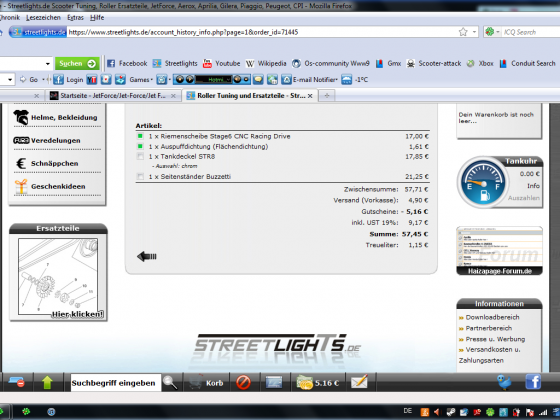This screenshot has width=560, height=420.
Task: Click the green up arrow in the bottom bar
Action: pos(47,382)
